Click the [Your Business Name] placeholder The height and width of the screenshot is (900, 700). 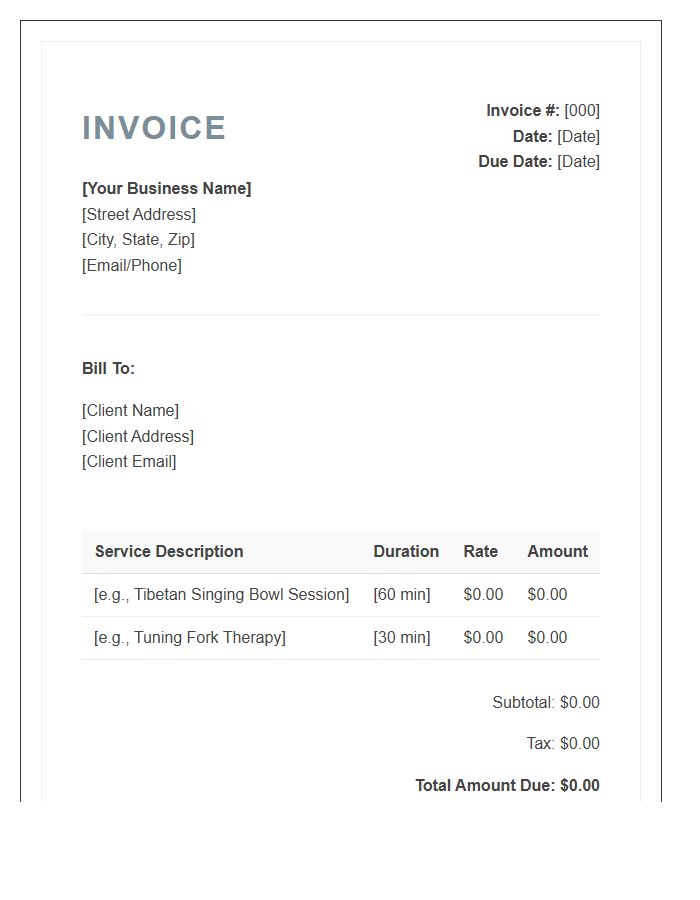coord(166,188)
